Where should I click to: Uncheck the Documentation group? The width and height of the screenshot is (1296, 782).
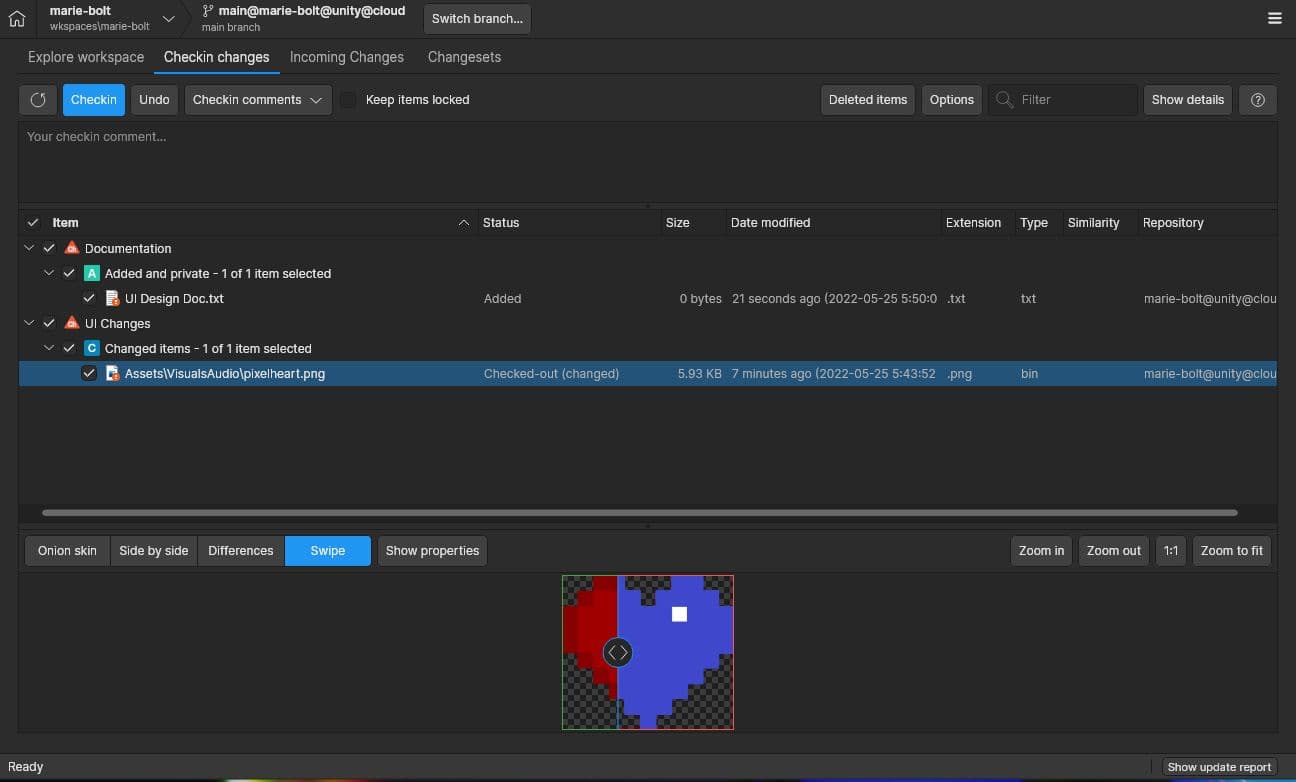pyautogui.click(x=48, y=248)
